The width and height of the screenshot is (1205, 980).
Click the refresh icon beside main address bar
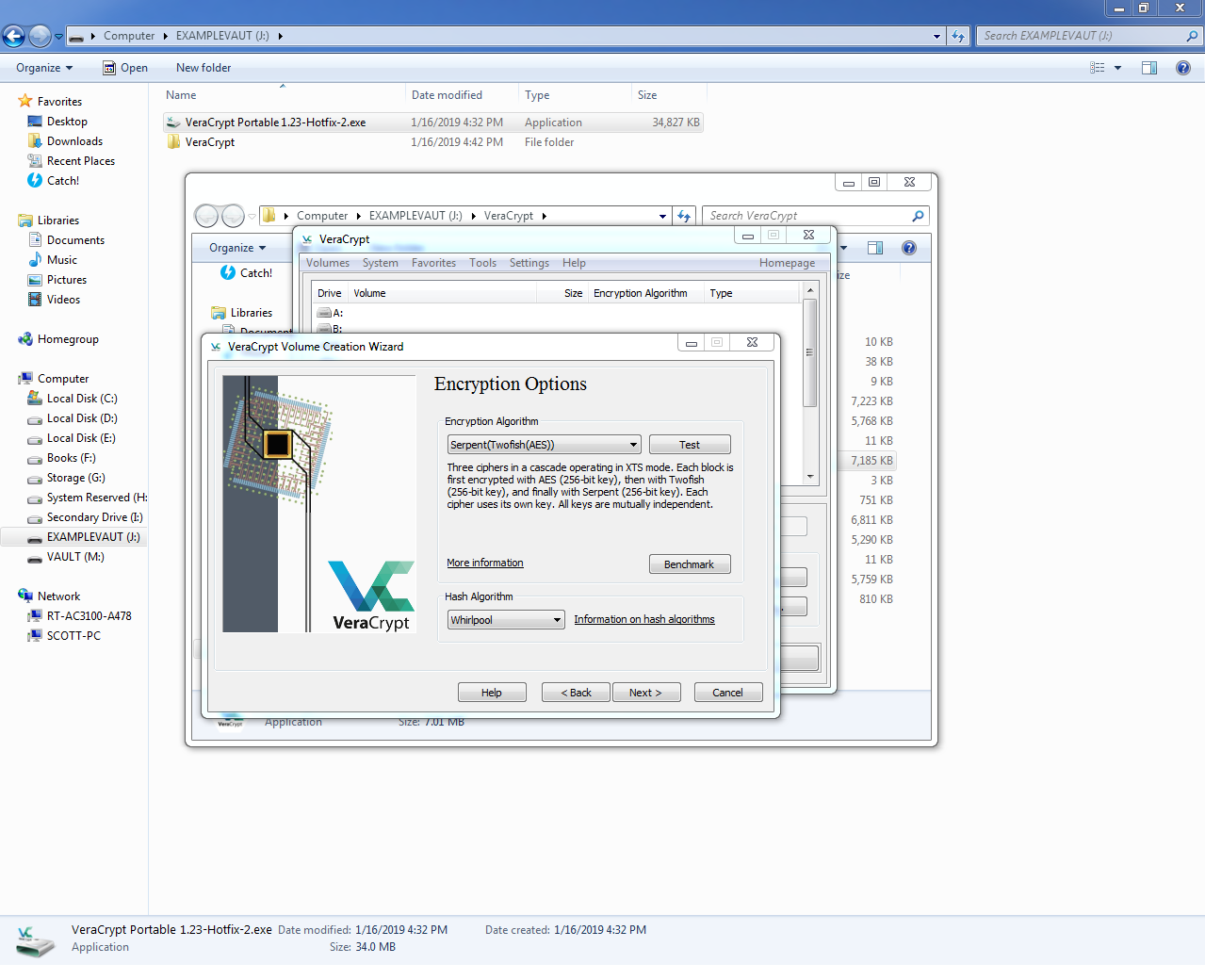958,36
